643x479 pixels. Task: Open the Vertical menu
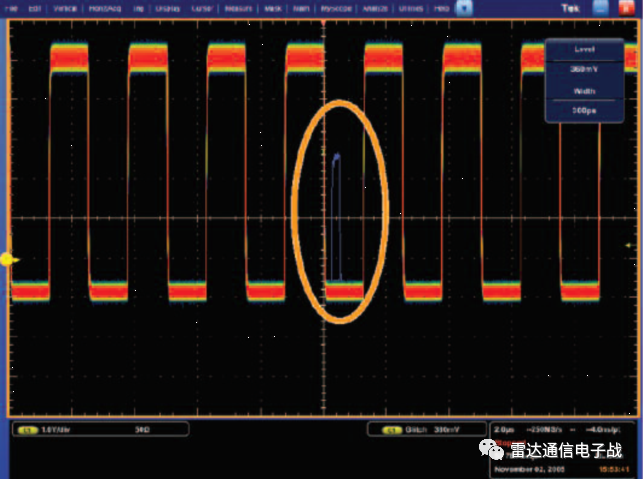coord(65,8)
